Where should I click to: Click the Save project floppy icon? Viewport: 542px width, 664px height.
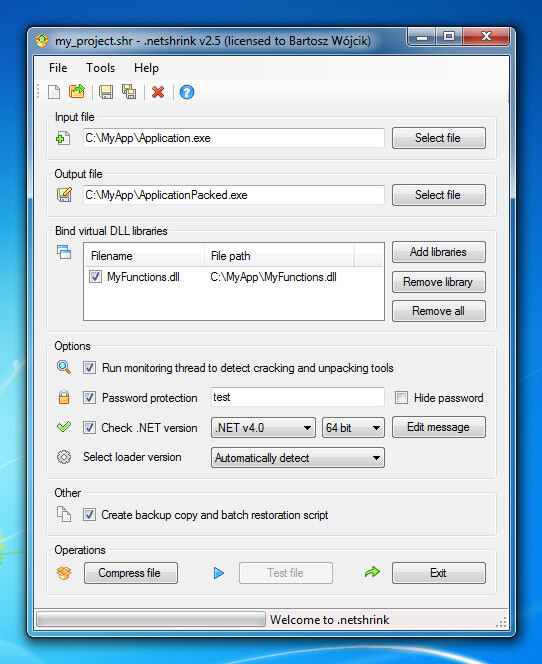tap(106, 92)
